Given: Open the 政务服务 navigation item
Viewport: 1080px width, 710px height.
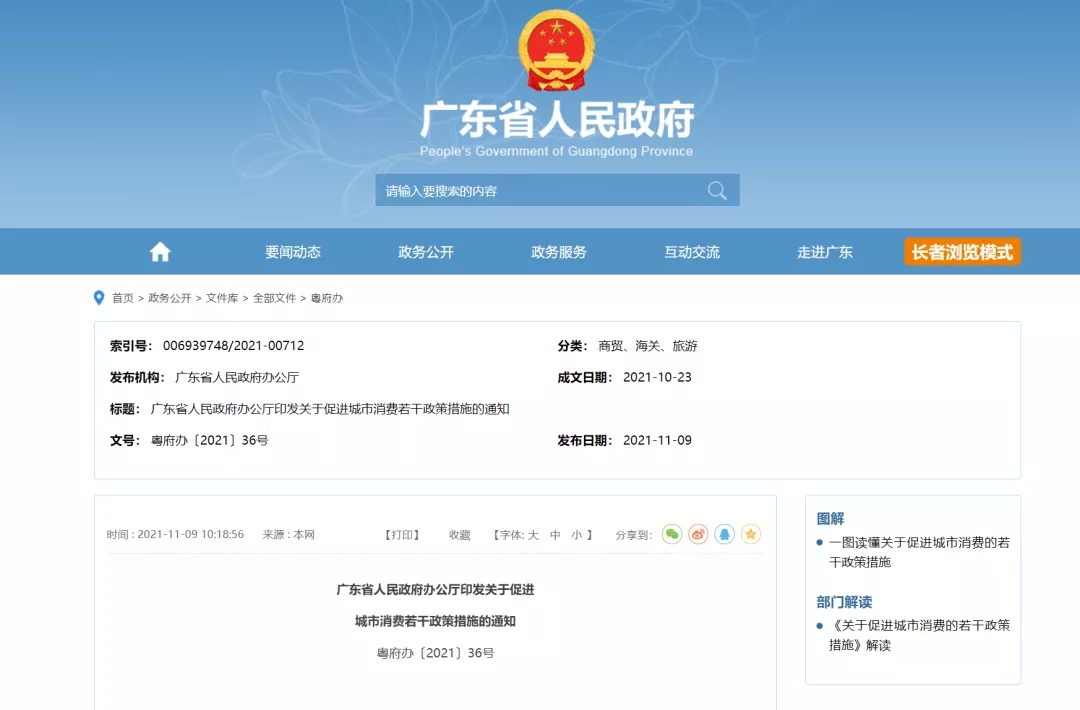Looking at the screenshot, I should click(x=559, y=252).
